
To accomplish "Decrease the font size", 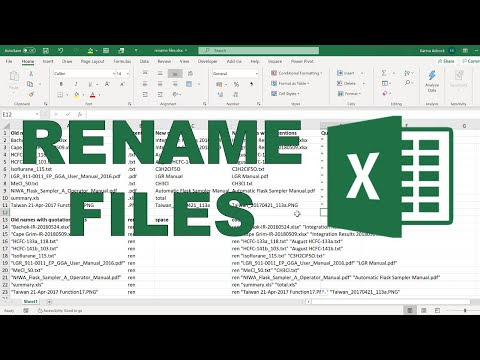I will coord(122,84).
